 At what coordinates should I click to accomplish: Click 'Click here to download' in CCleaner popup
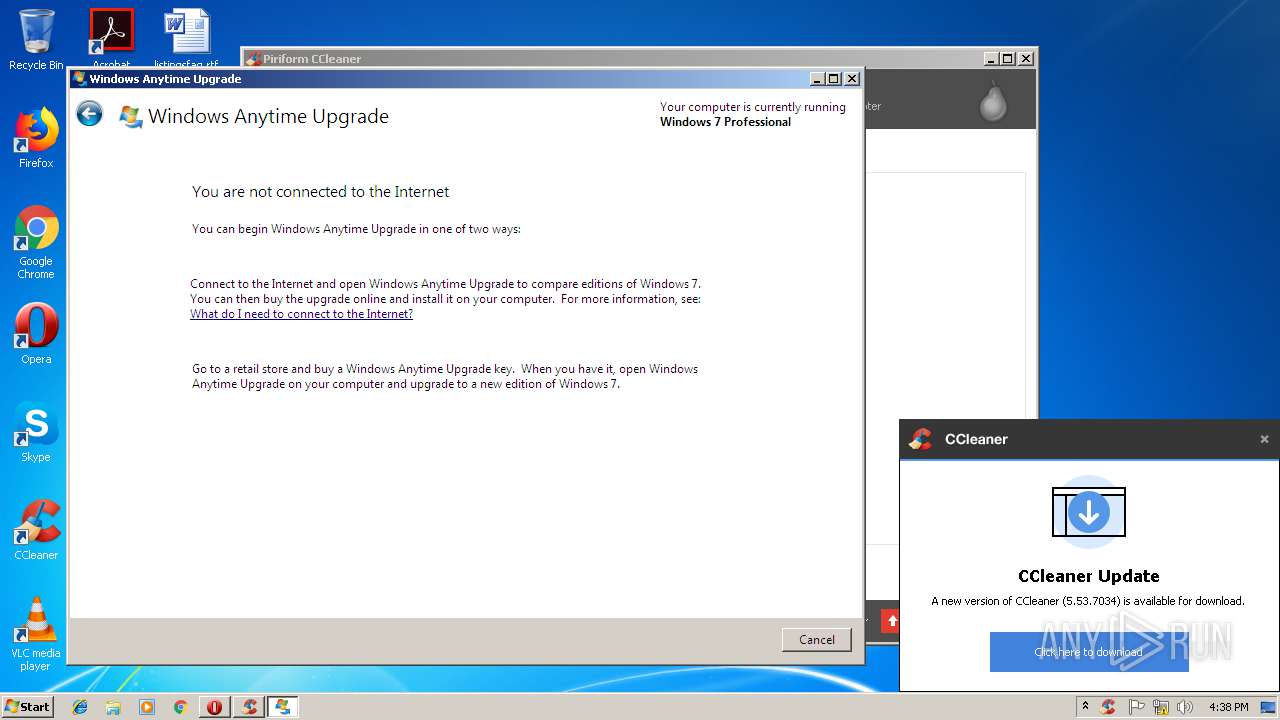pyautogui.click(x=1089, y=652)
